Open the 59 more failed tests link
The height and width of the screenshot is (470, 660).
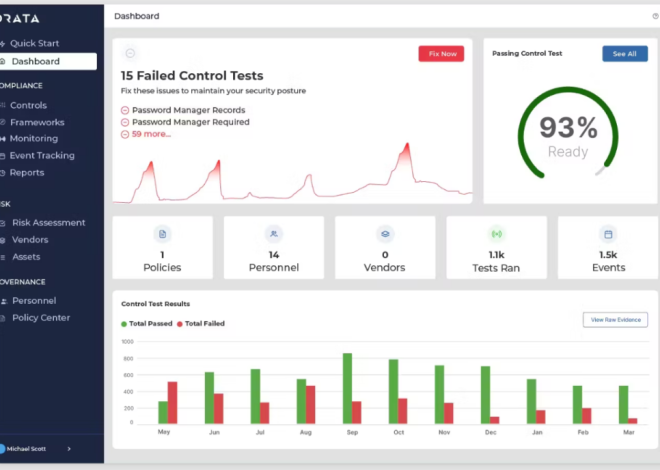pos(151,134)
